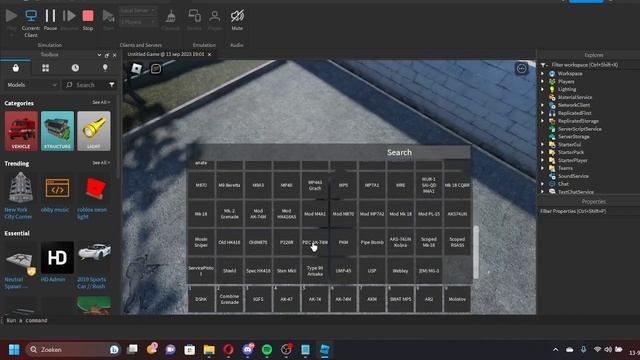Open the Toolbox panel options chevron
Screen dimensions: 640x360
point(99,55)
